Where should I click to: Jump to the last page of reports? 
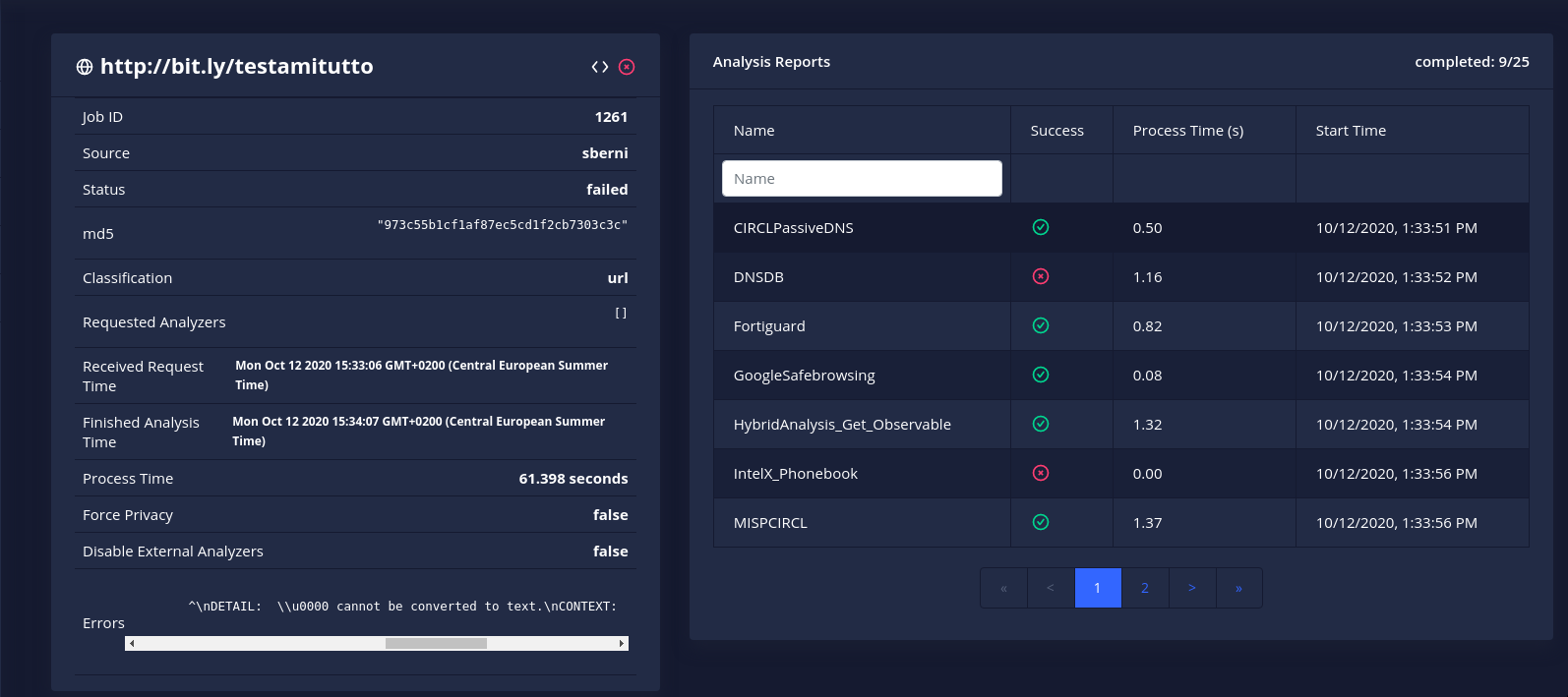tap(1239, 588)
